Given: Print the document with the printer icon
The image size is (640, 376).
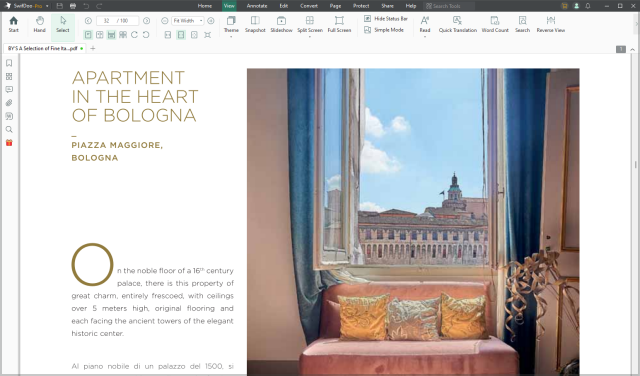Looking at the screenshot, I should (73, 6).
